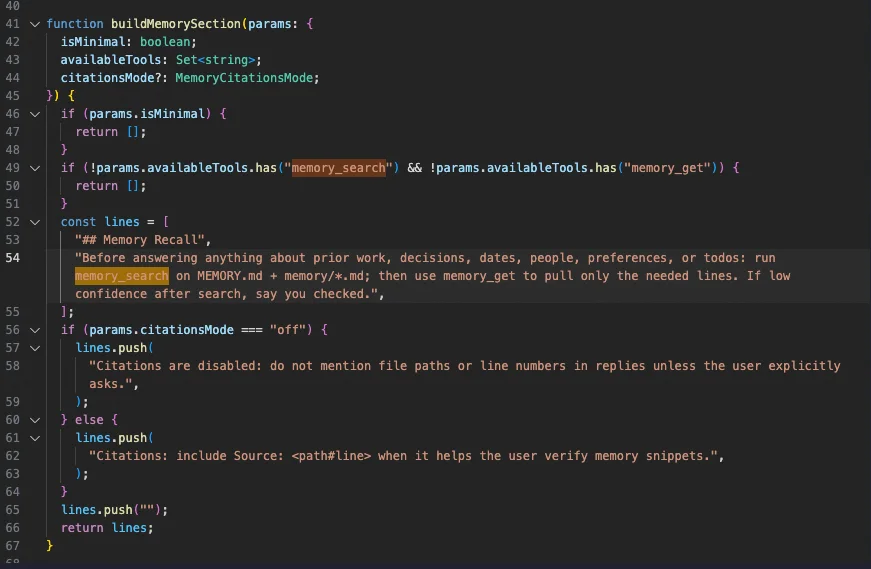Viewport: 871px width, 569px height.
Task: Click the isMinimal property on line 42
Action: point(93,42)
